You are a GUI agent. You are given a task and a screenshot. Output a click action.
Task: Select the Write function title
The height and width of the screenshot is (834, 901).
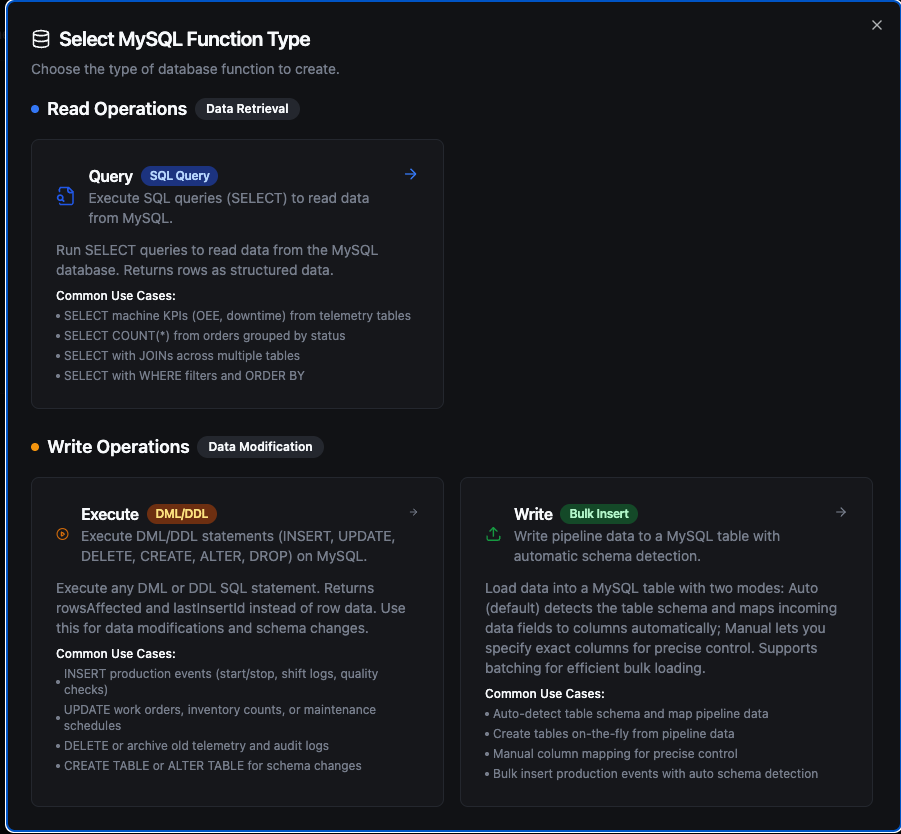(533, 514)
